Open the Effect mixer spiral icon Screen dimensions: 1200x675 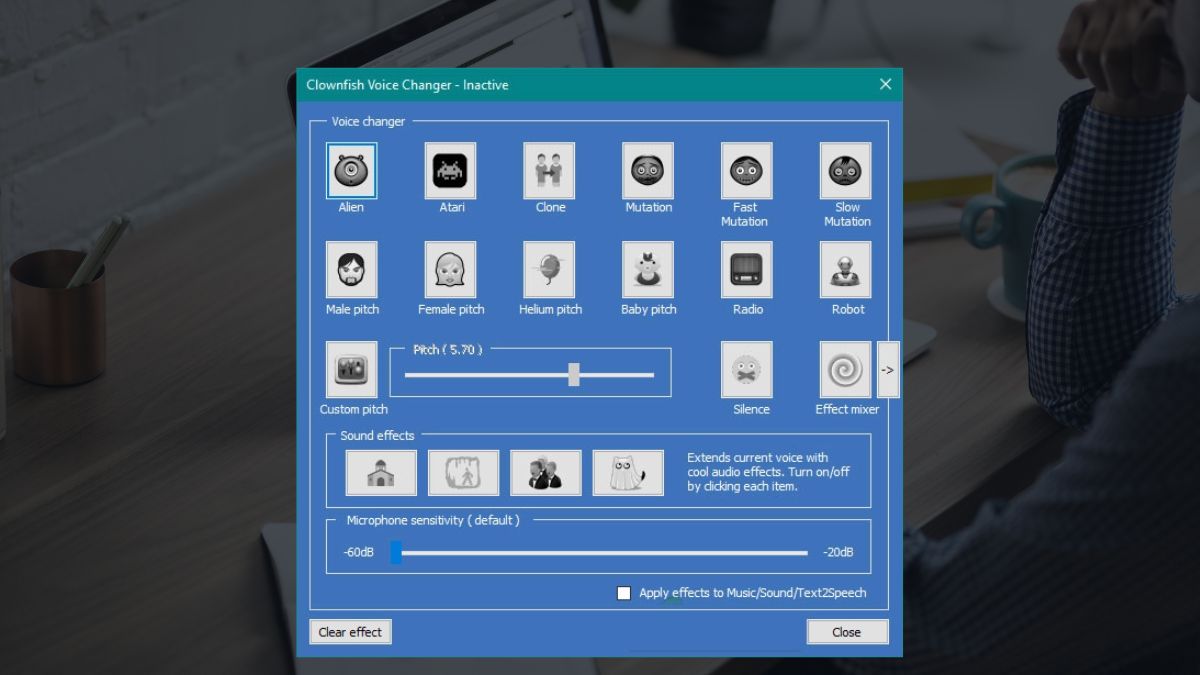[846, 369]
